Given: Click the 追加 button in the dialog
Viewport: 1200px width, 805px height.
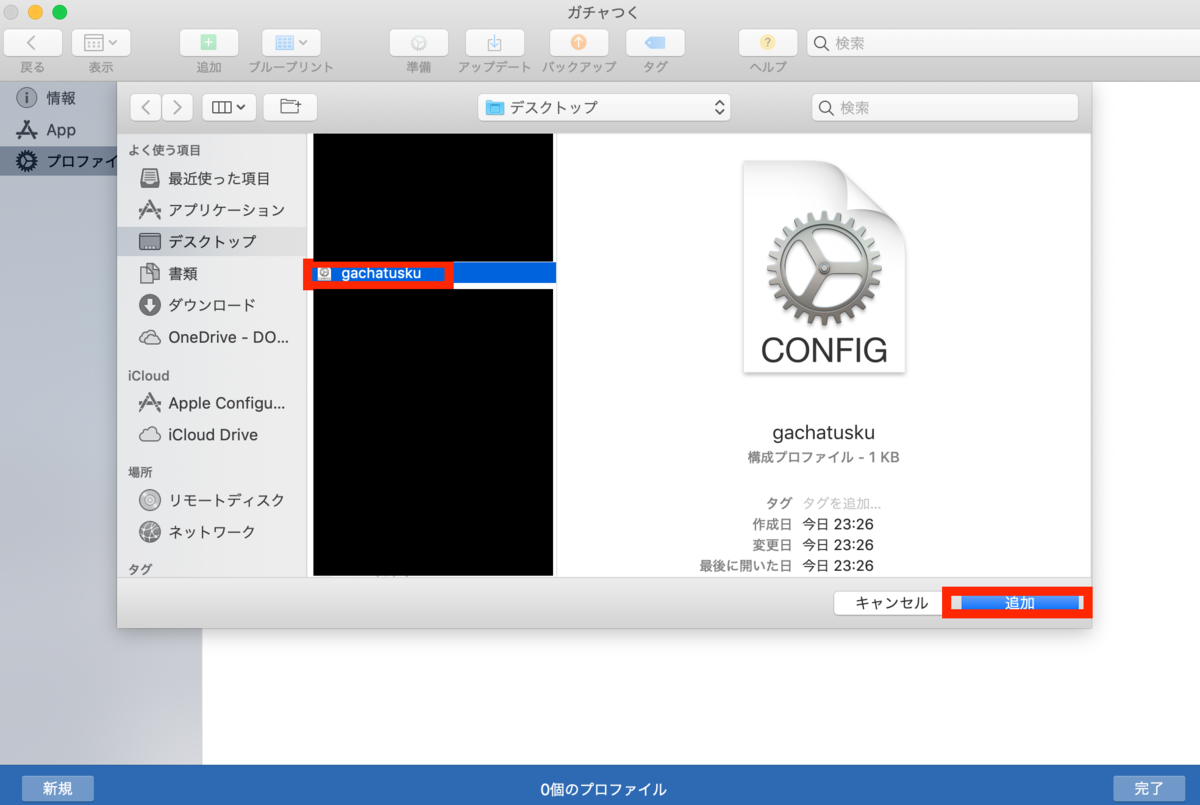Looking at the screenshot, I should pyautogui.click(x=1019, y=603).
